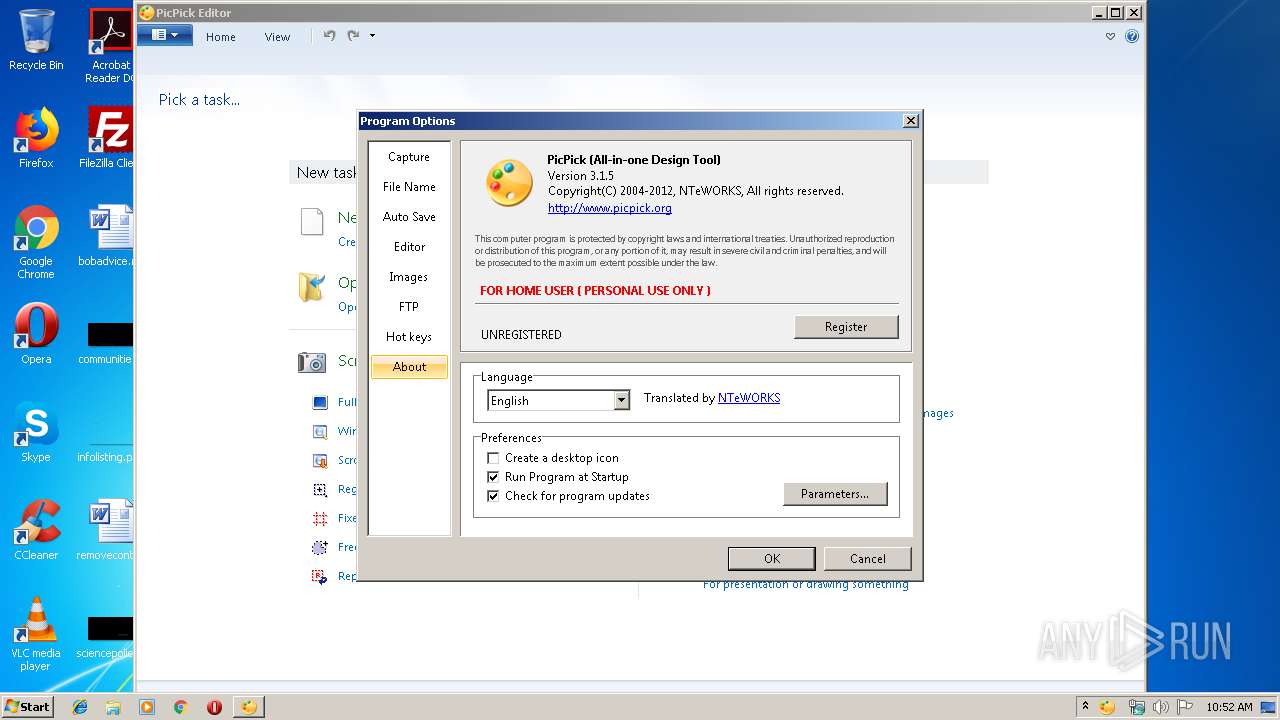
Task: Click the Undo arrow in quick toolbar
Action: (329, 35)
